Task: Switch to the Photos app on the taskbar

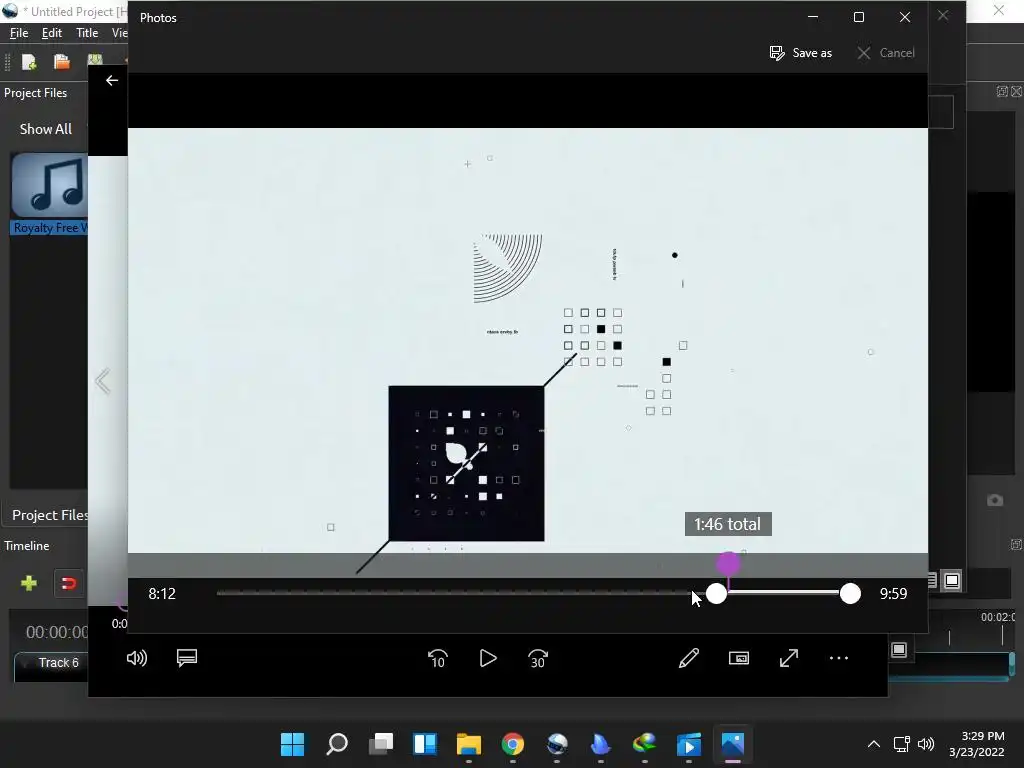Action: pos(733,744)
